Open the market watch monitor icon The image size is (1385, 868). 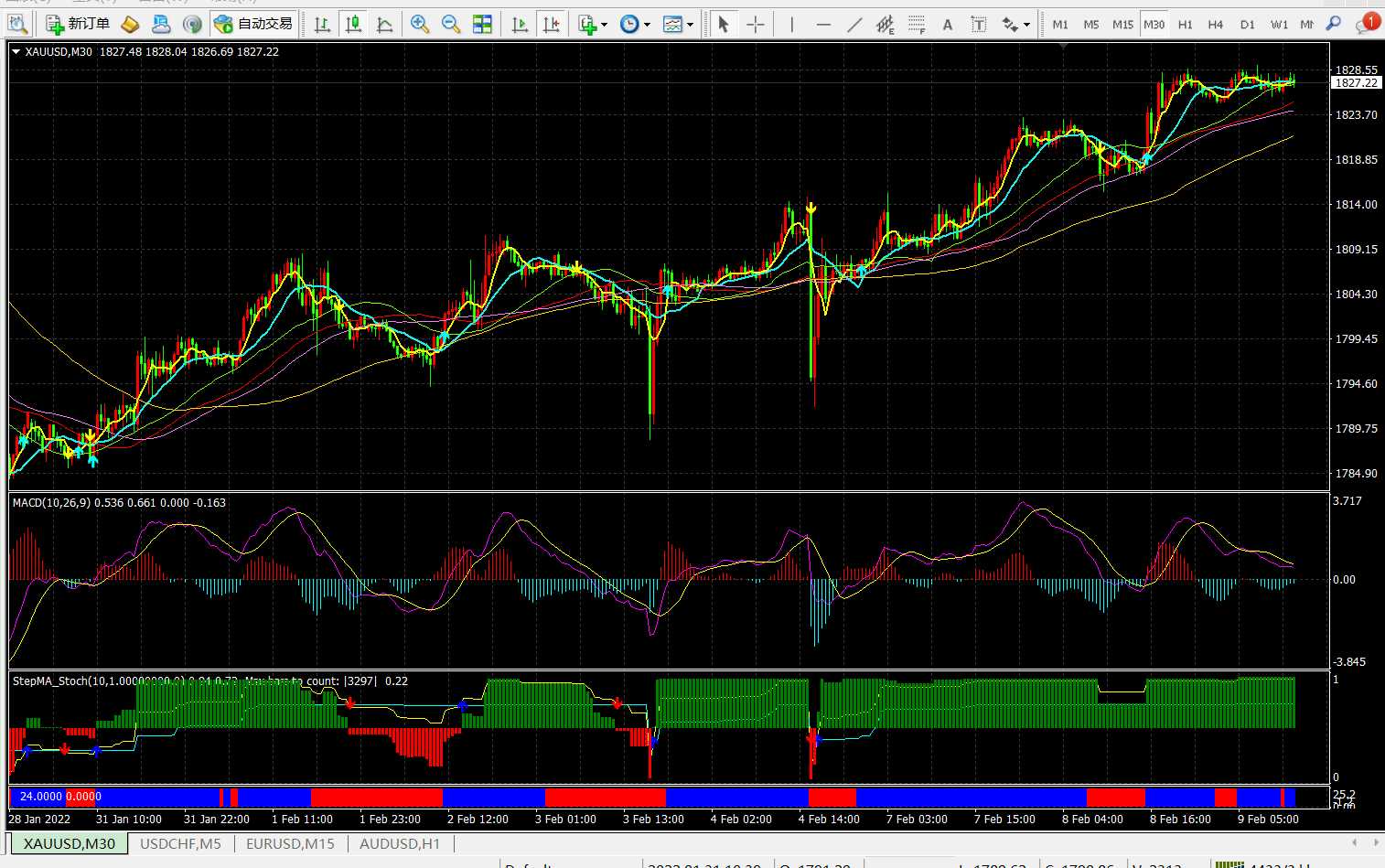[161, 25]
